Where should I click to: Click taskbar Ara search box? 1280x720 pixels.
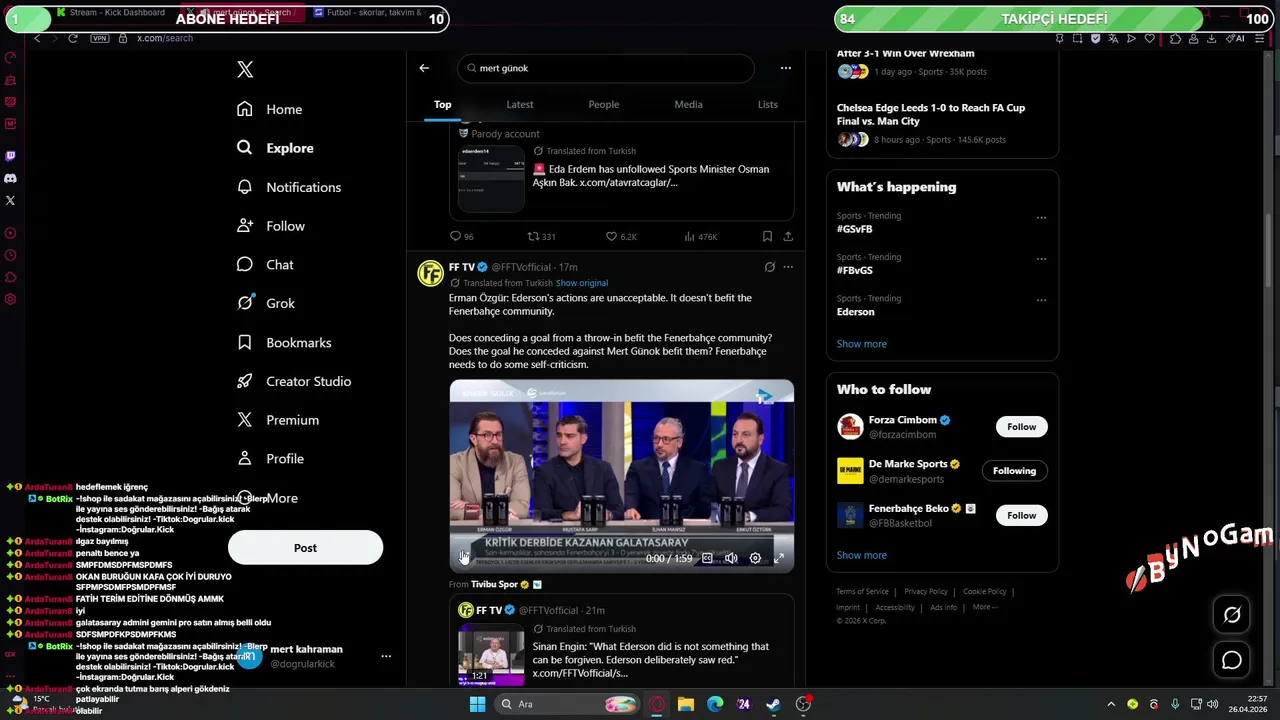tap(568, 704)
